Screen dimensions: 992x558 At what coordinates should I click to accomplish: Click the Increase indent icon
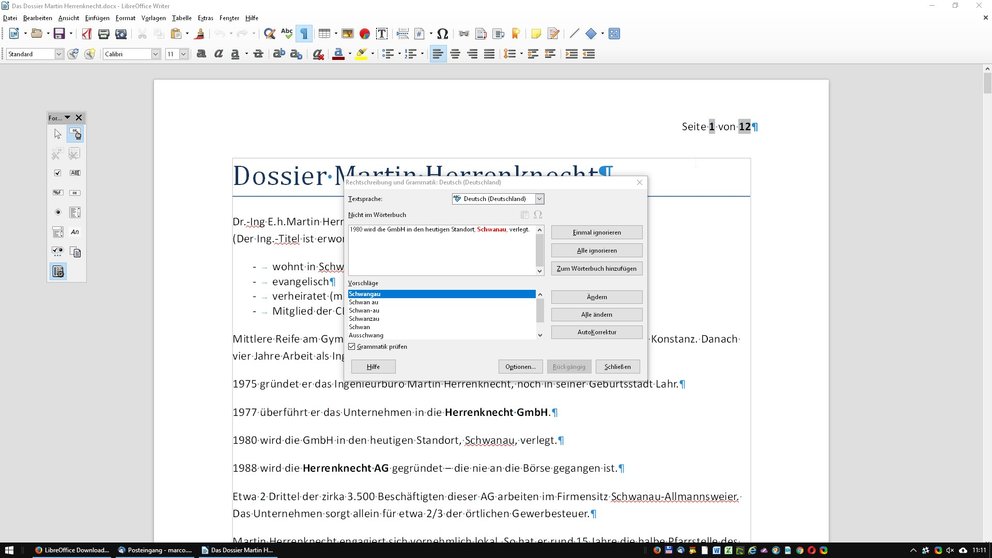click(571, 54)
